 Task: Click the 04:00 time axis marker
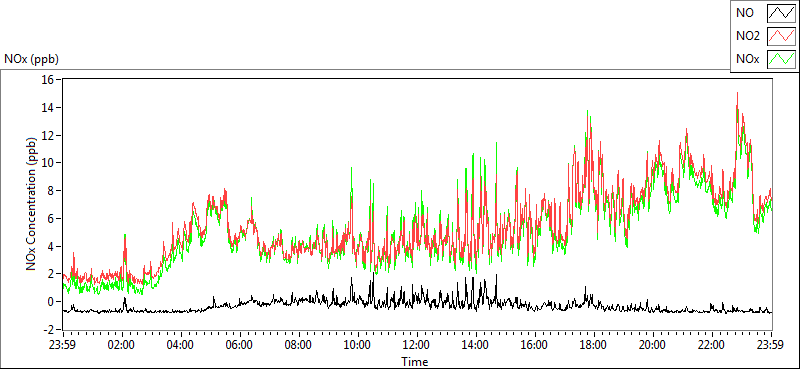coord(181,345)
